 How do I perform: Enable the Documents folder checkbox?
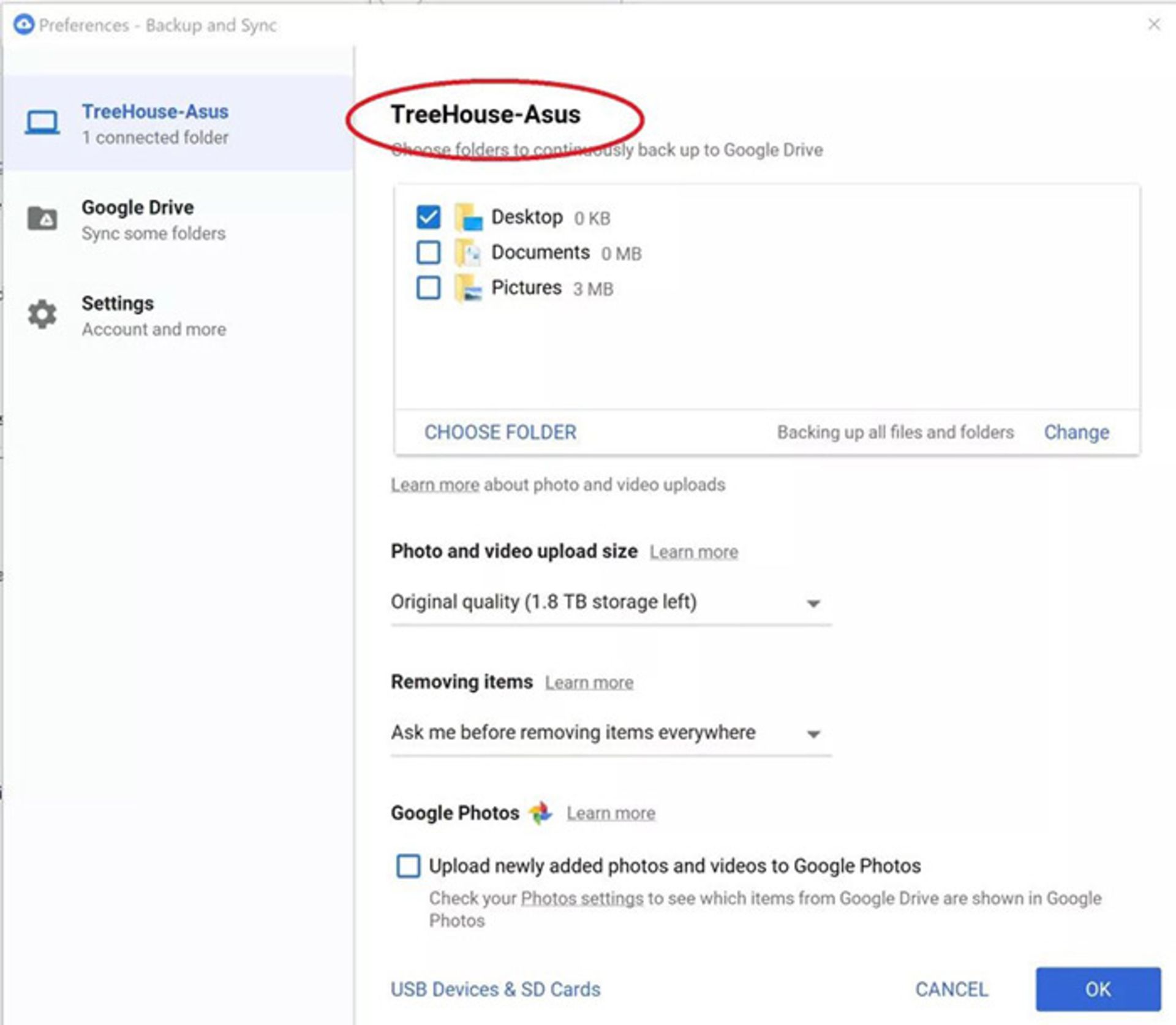[428, 252]
